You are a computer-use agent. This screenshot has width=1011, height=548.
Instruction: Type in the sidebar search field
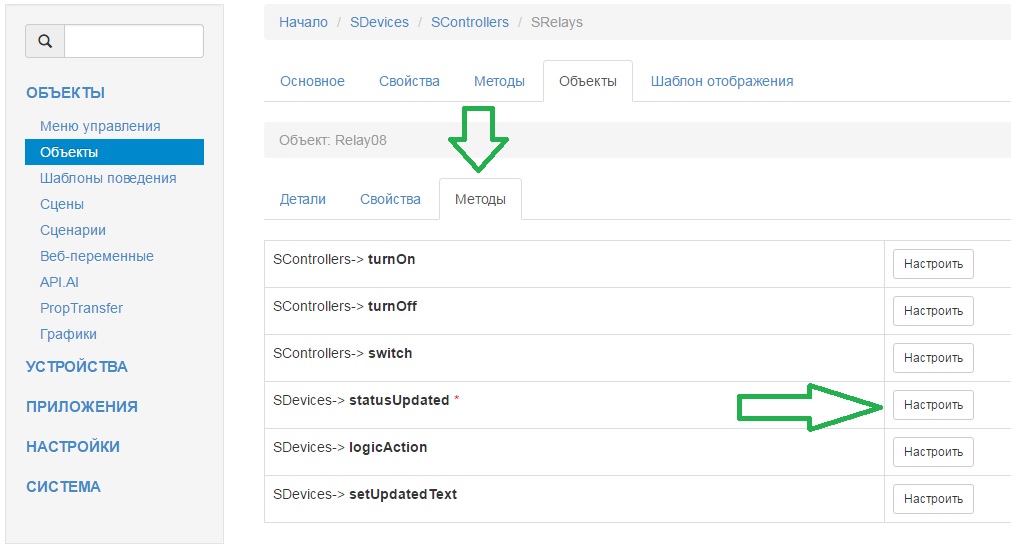[x=133, y=41]
